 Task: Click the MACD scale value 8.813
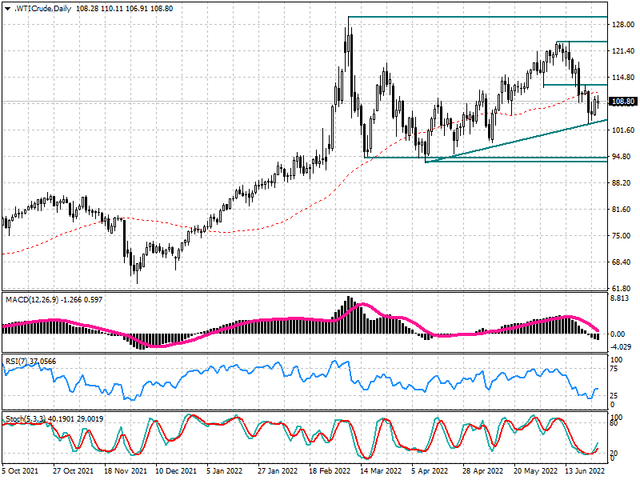tap(623, 298)
